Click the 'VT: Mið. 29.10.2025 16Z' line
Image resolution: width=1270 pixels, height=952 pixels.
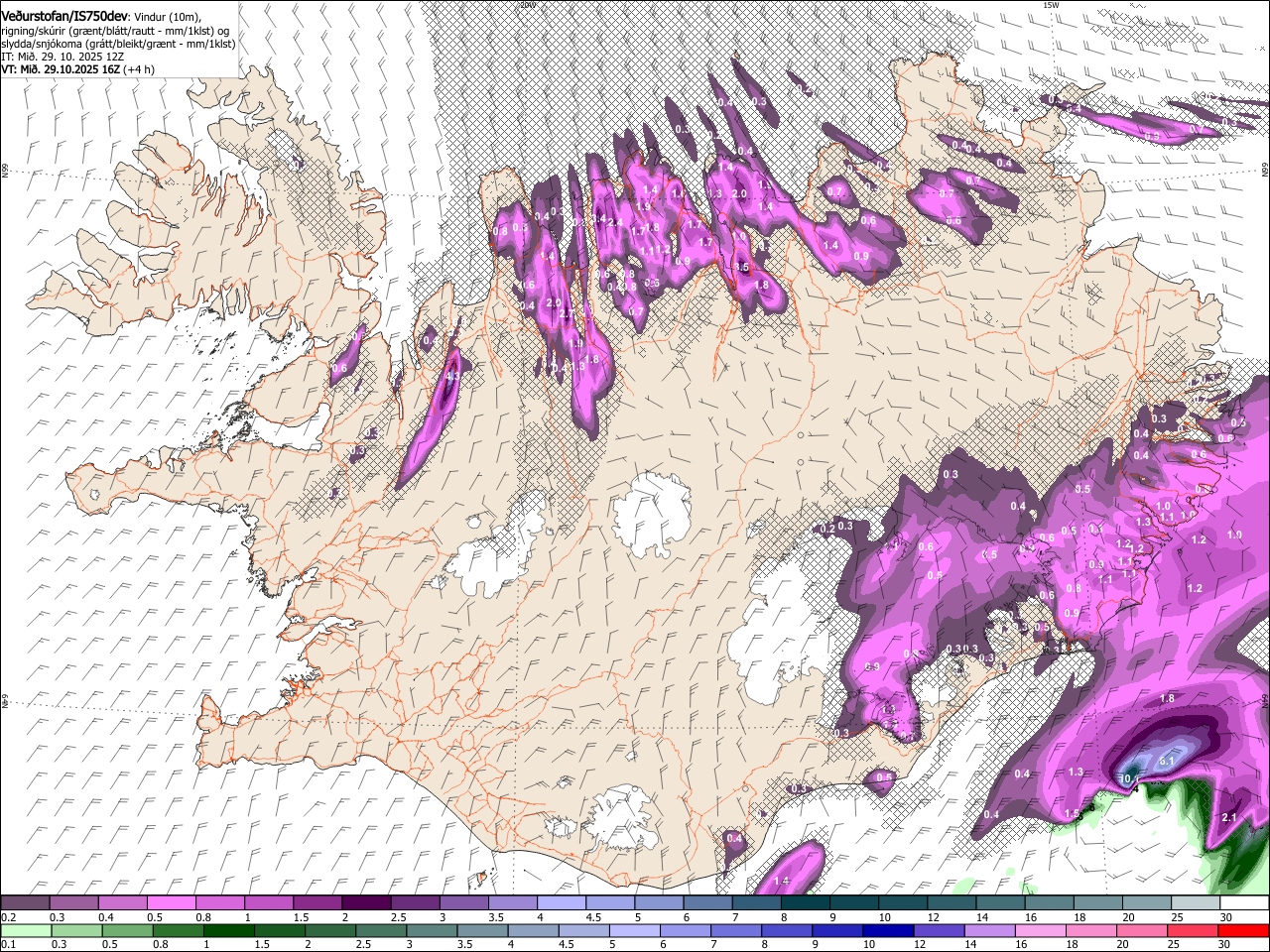[x=60, y=69]
